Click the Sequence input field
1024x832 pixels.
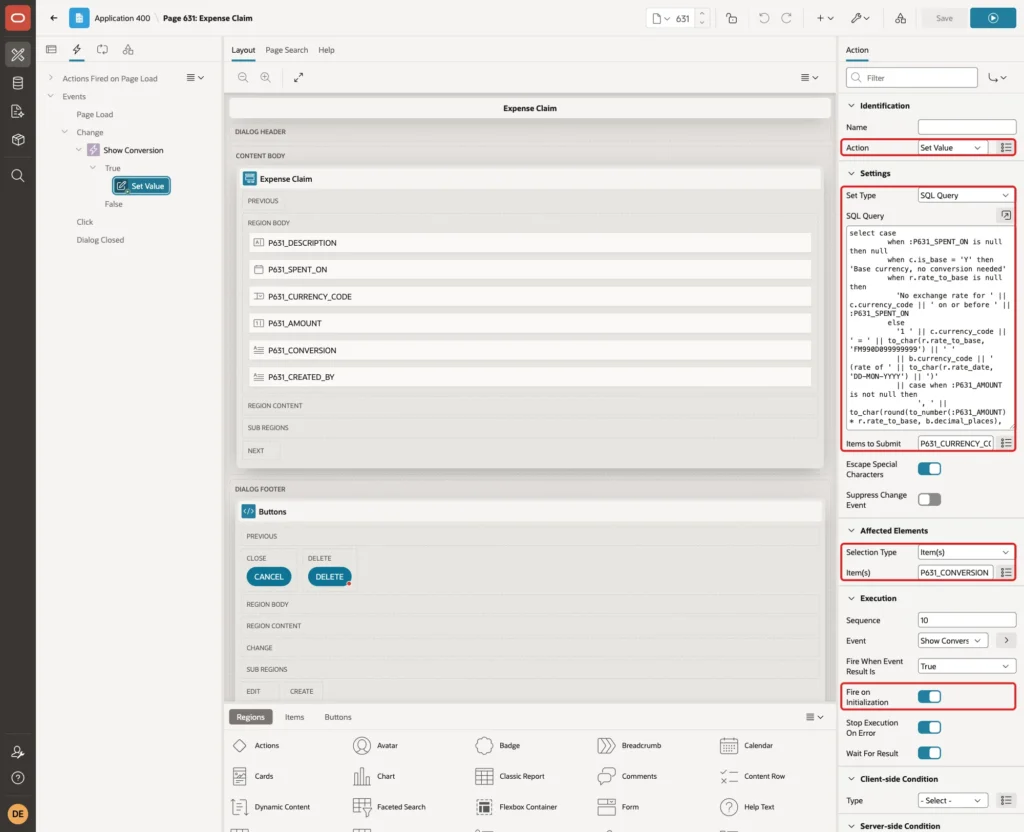click(x=967, y=620)
